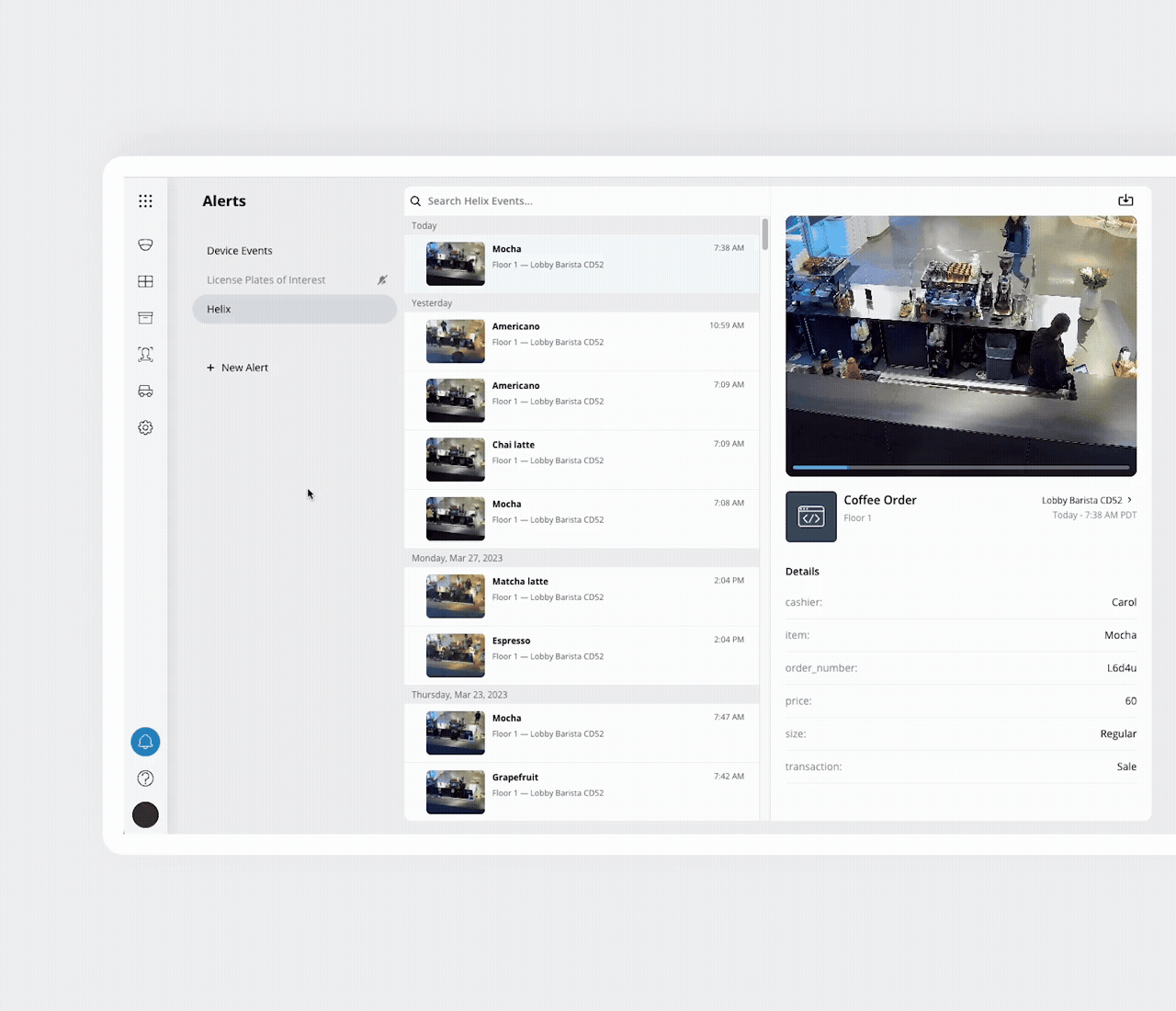Click the item value 'Mocha' in Details
Screen dimensions: 1176x1011
(x=1121, y=635)
